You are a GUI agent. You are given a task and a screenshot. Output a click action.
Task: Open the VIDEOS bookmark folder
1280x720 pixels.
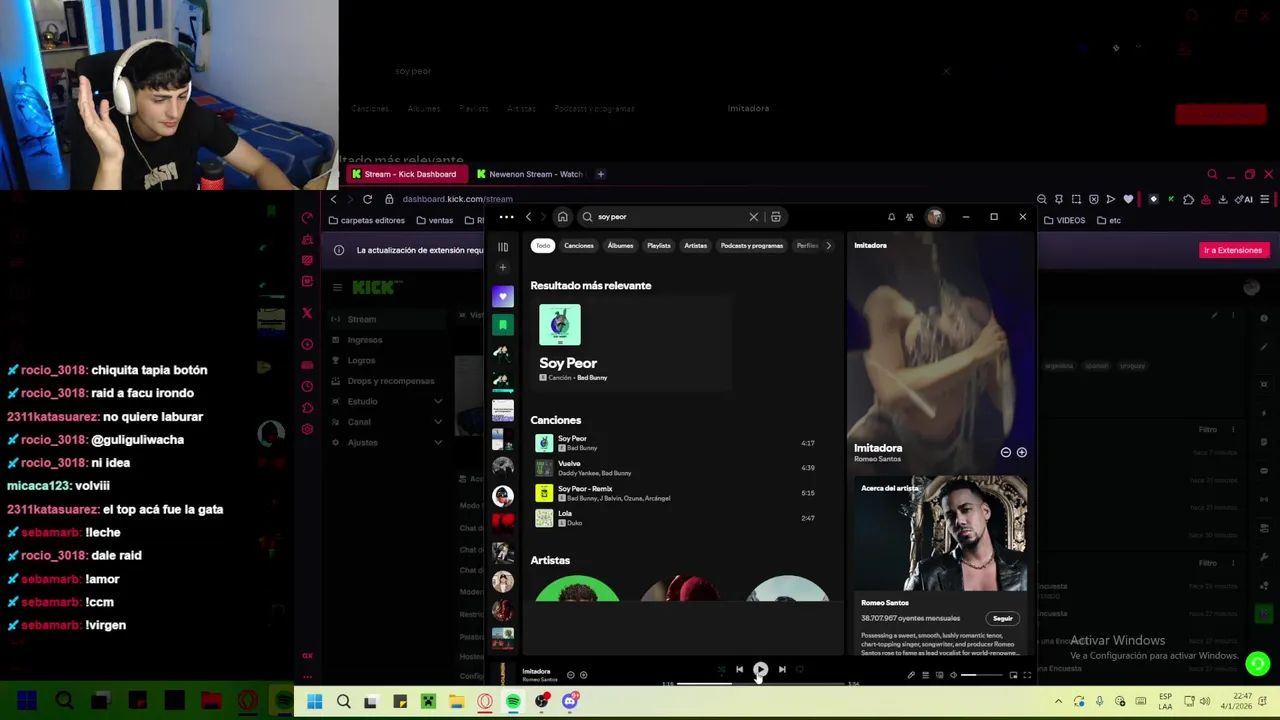point(1064,220)
